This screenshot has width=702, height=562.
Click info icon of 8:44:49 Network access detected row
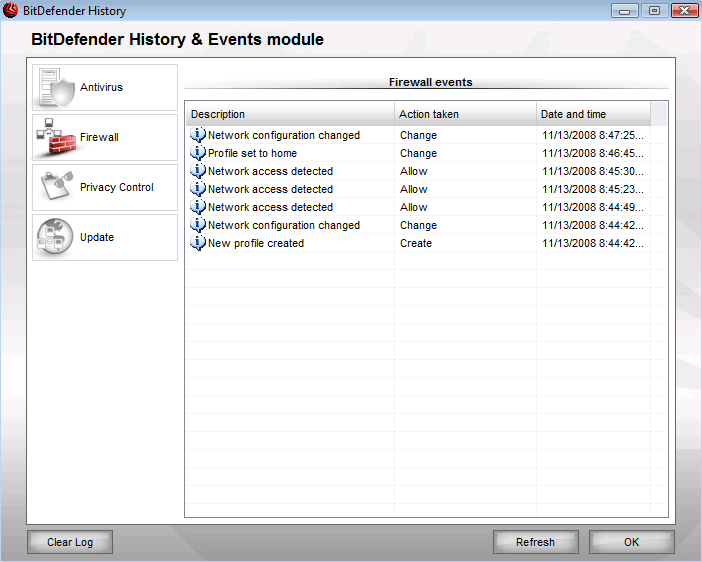(198, 207)
